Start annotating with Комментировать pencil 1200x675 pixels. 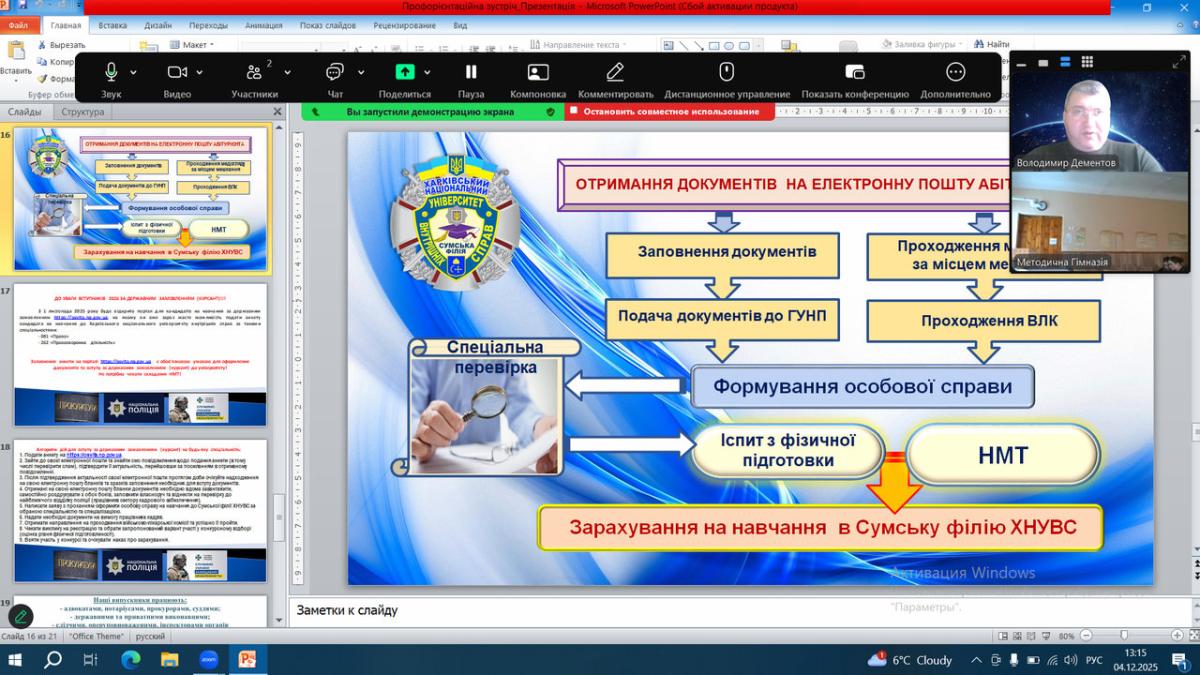[615, 73]
